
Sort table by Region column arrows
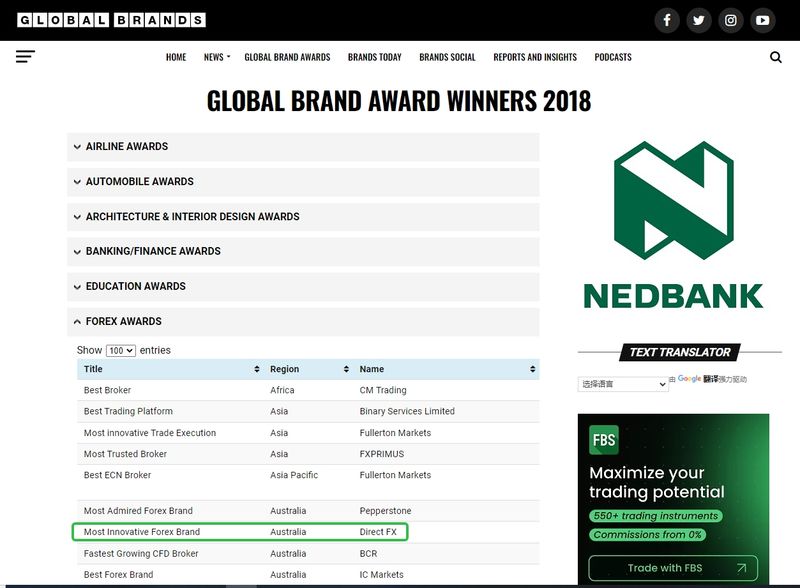(346, 369)
